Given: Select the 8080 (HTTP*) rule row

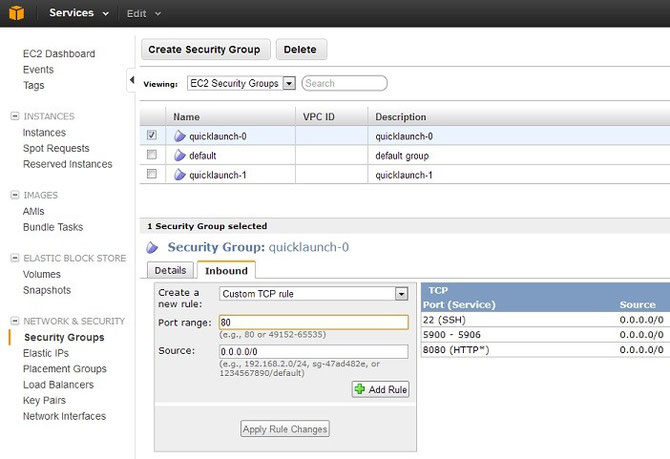Looking at the screenshot, I should coord(545,350).
